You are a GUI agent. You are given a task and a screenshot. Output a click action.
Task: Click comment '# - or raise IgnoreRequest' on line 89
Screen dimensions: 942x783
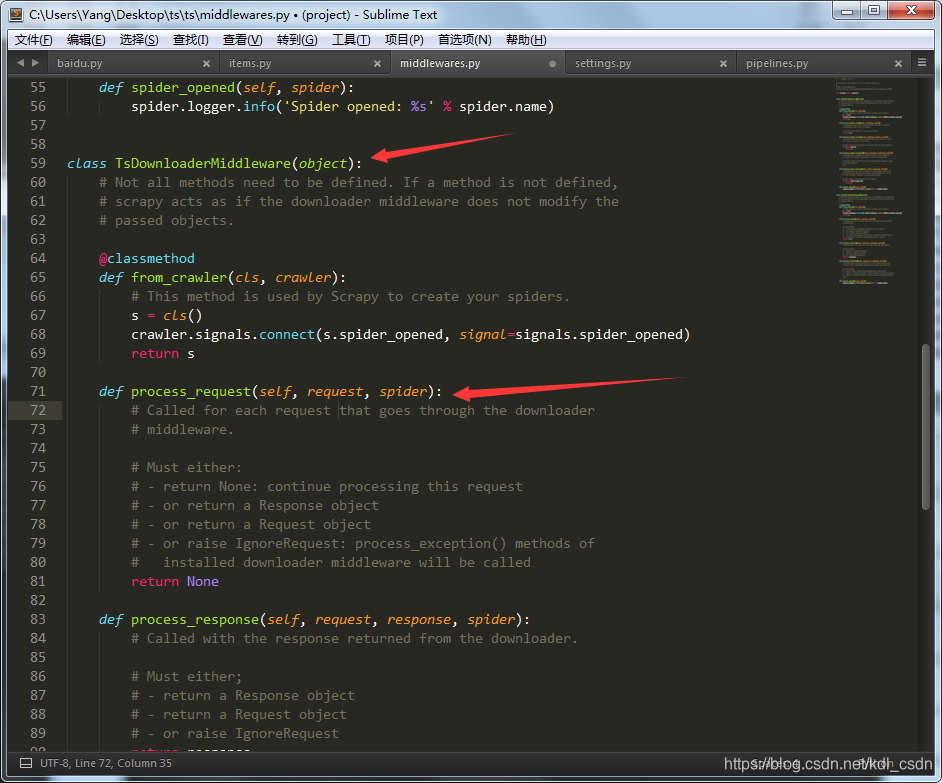[235, 734]
